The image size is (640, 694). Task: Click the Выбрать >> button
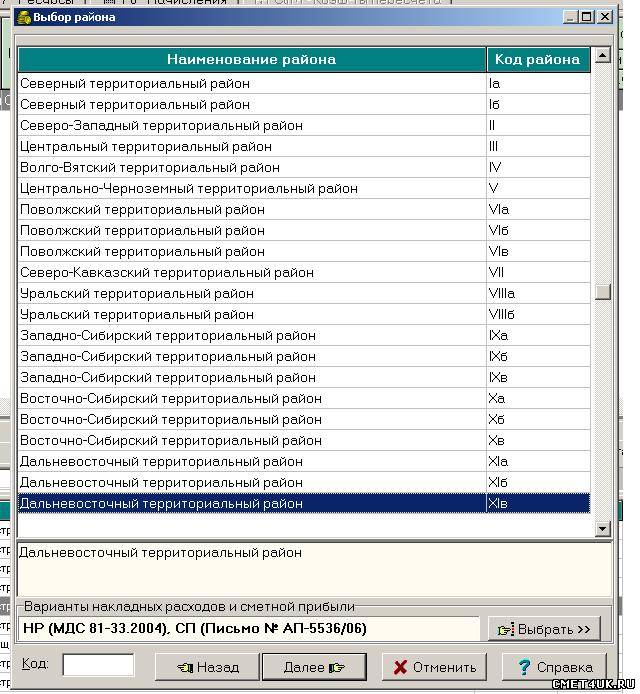pyautogui.click(x=544, y=629)
